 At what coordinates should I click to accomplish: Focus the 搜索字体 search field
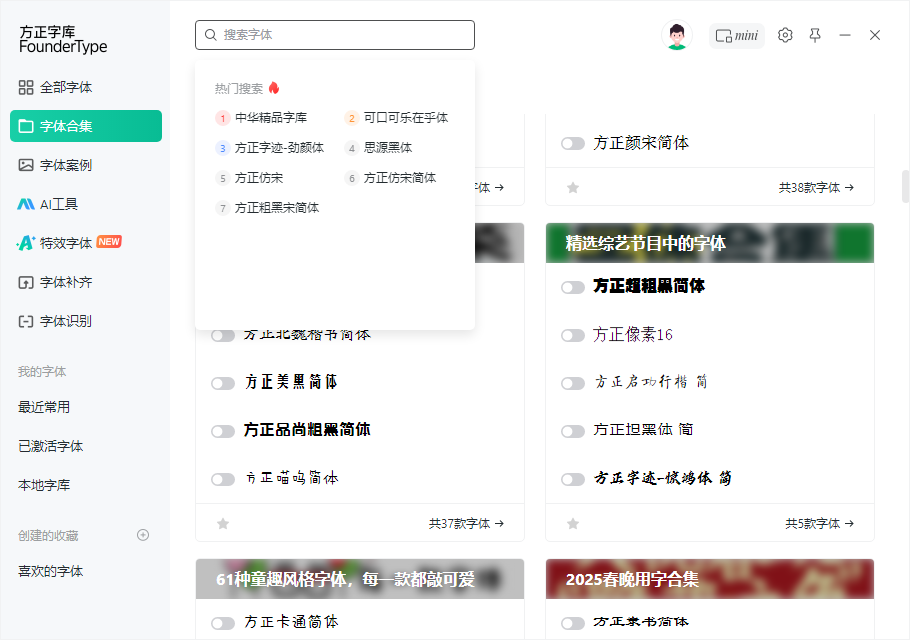click(x=335, y=35)
